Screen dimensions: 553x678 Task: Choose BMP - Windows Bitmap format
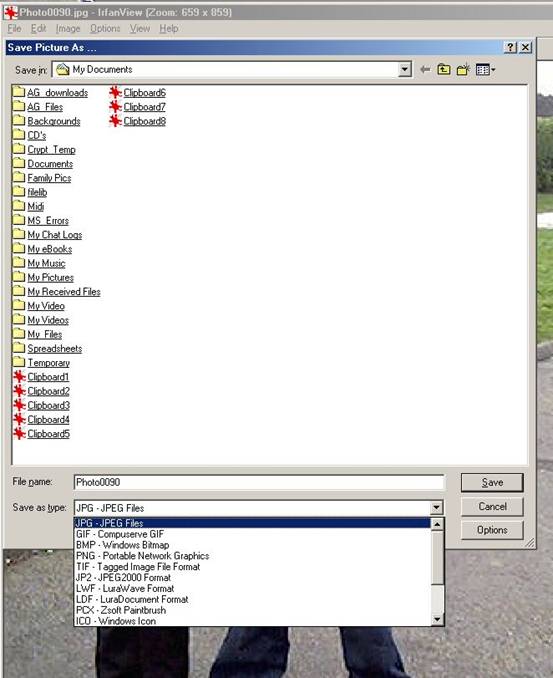click(122, 545)
